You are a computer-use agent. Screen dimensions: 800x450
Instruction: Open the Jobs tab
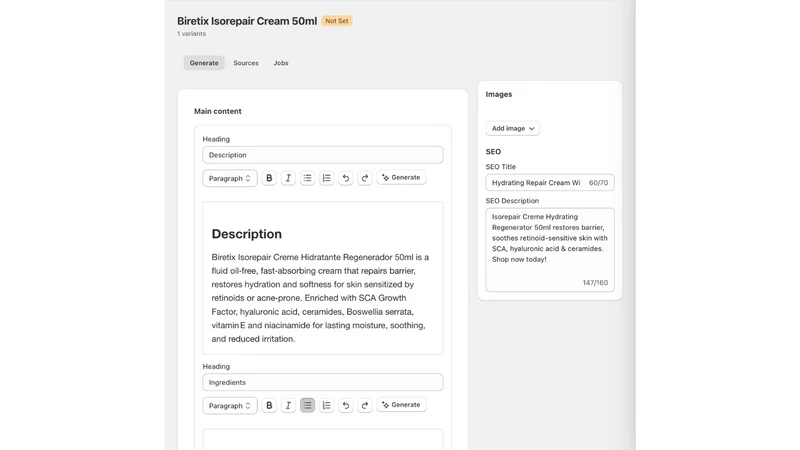pyautogui.click(x=281, y=63)
